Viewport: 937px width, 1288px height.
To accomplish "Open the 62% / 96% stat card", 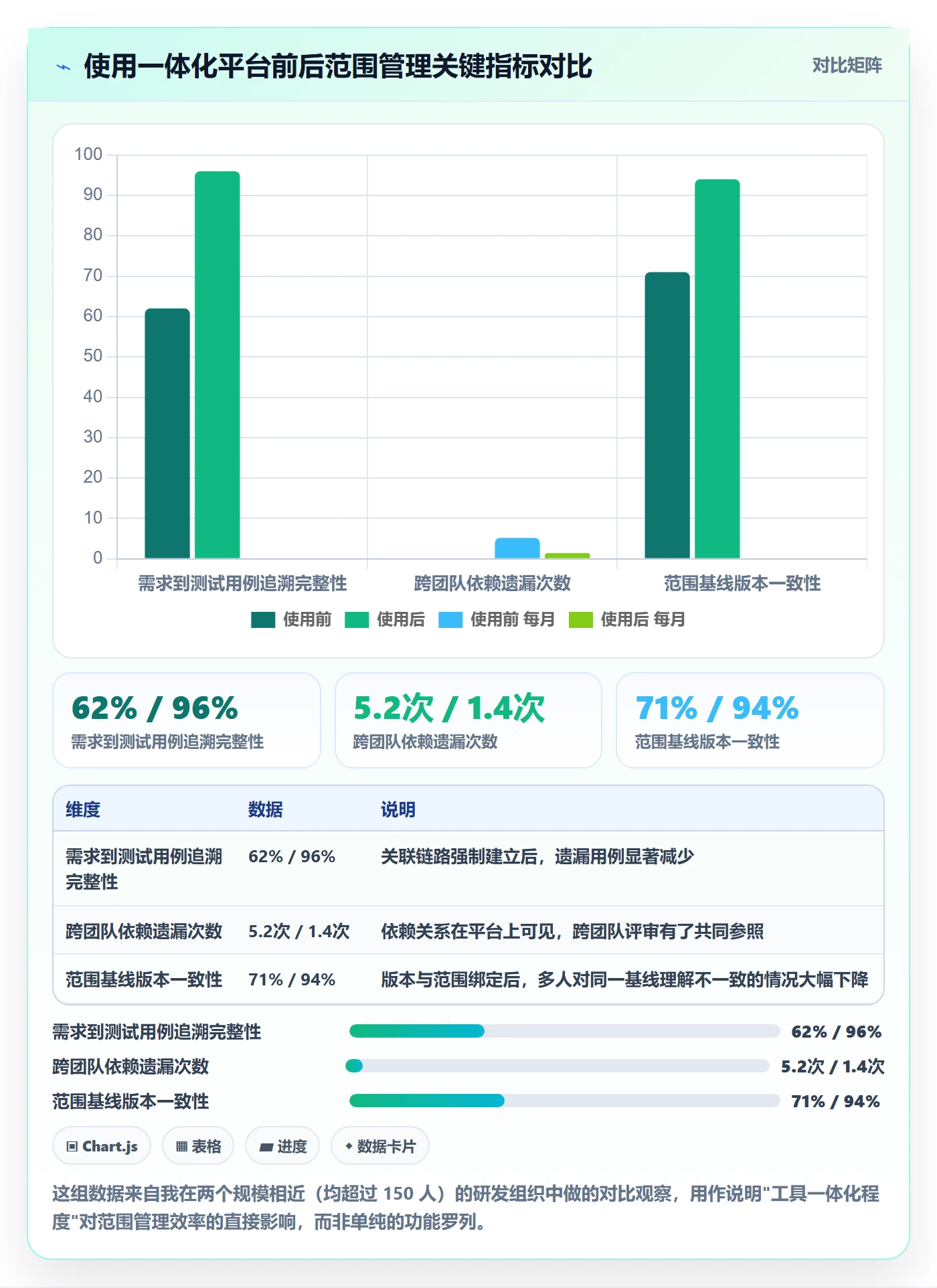I will click(187, 720).
